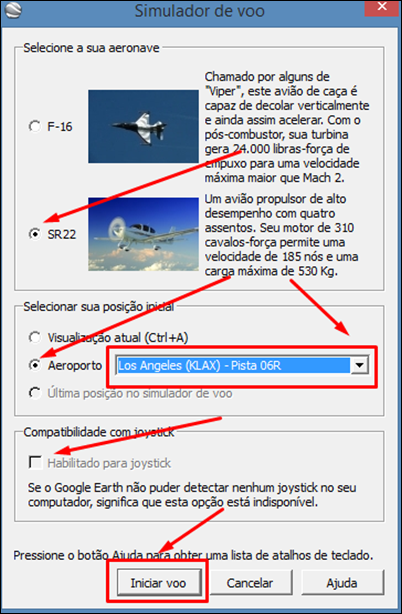Click the Los Angeles (KLAX) combo box field
The width and height of the screenshot is (402, 614).
(x=242, y=365)
